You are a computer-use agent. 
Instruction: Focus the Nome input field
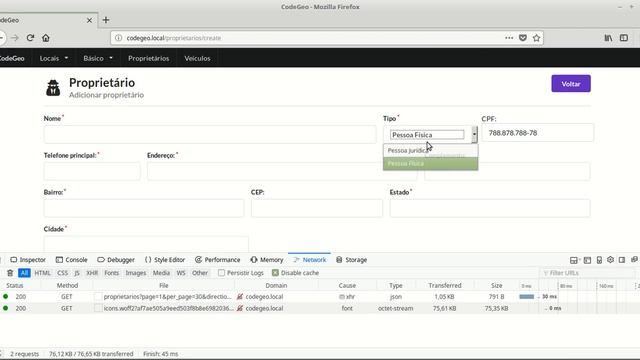click(210, 134)
